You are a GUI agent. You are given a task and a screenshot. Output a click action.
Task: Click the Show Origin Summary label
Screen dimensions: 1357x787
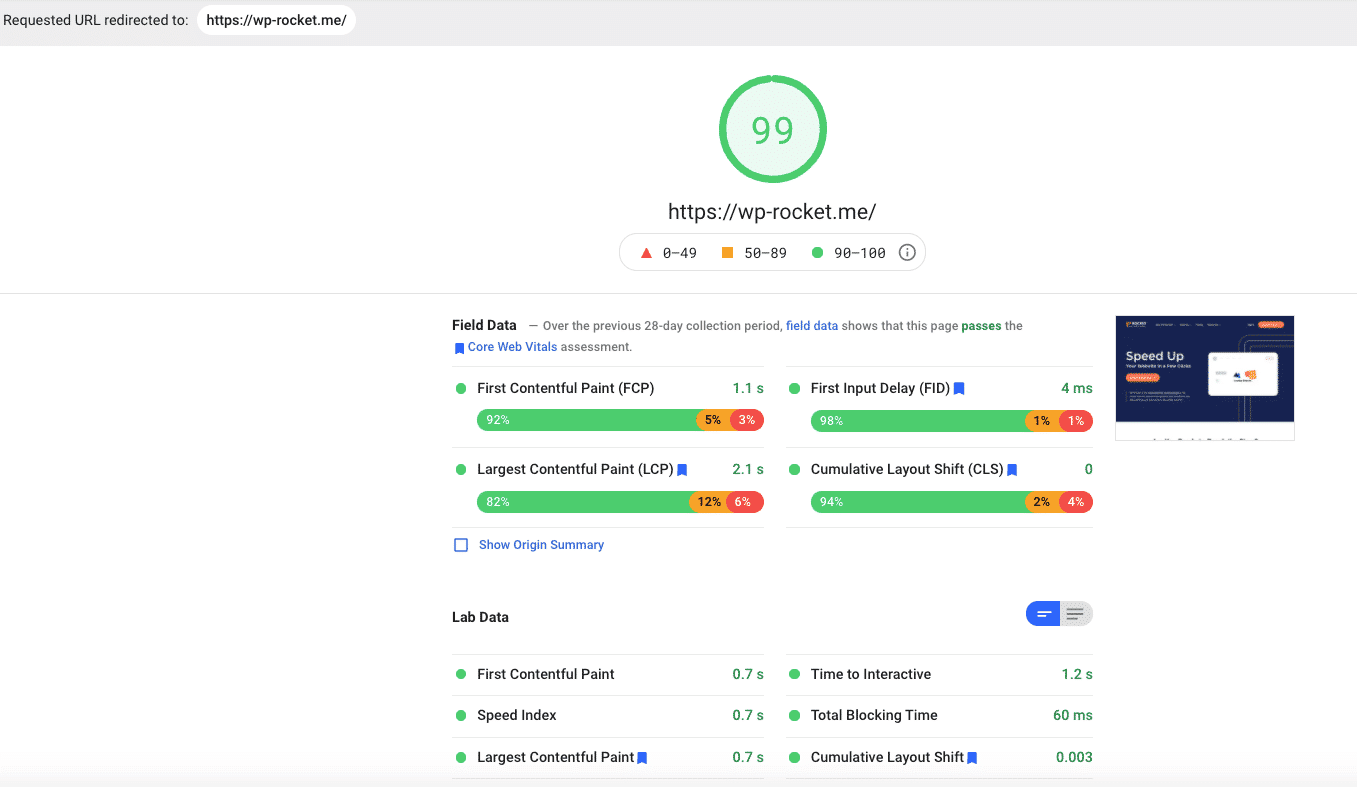point(541,545)
